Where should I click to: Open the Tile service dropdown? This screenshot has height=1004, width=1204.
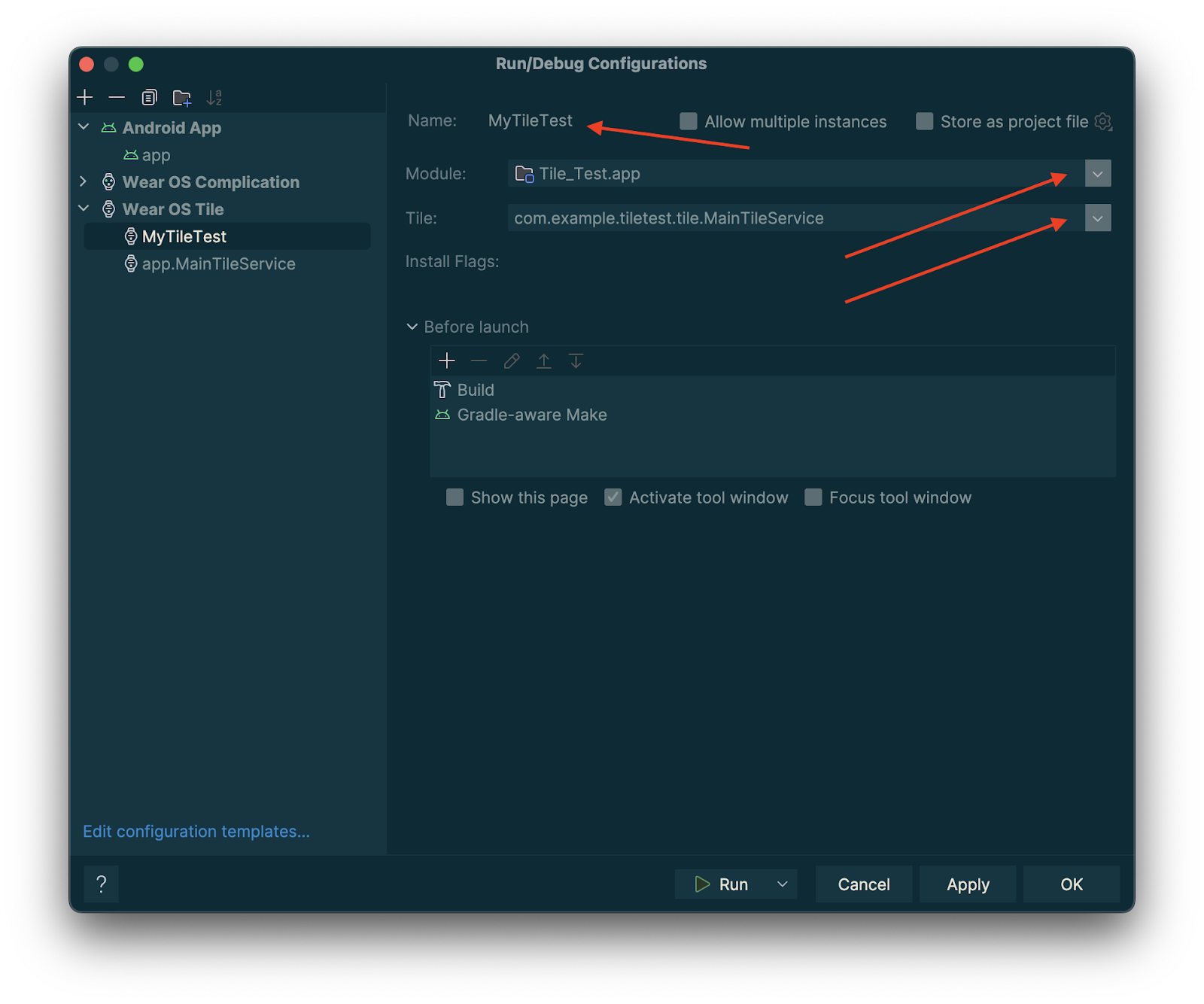1097,218
